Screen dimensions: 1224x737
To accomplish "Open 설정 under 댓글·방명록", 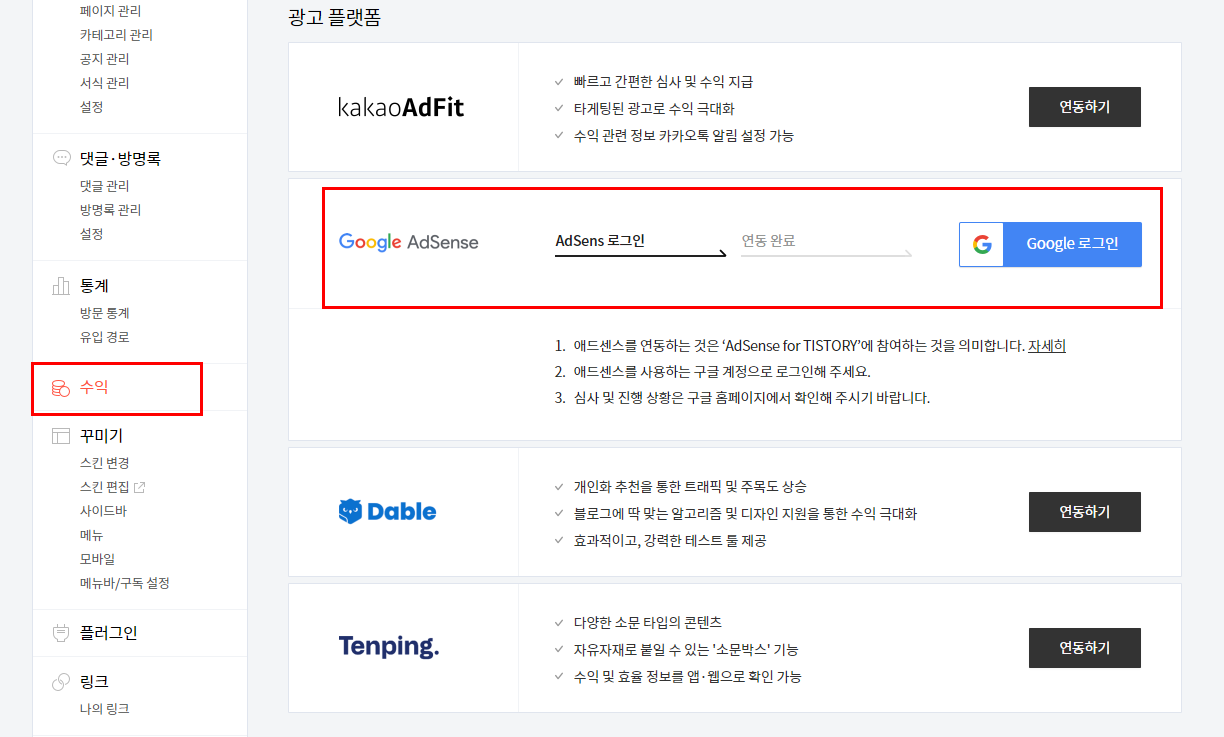I will pyautogui.click(x=91, y=234).
